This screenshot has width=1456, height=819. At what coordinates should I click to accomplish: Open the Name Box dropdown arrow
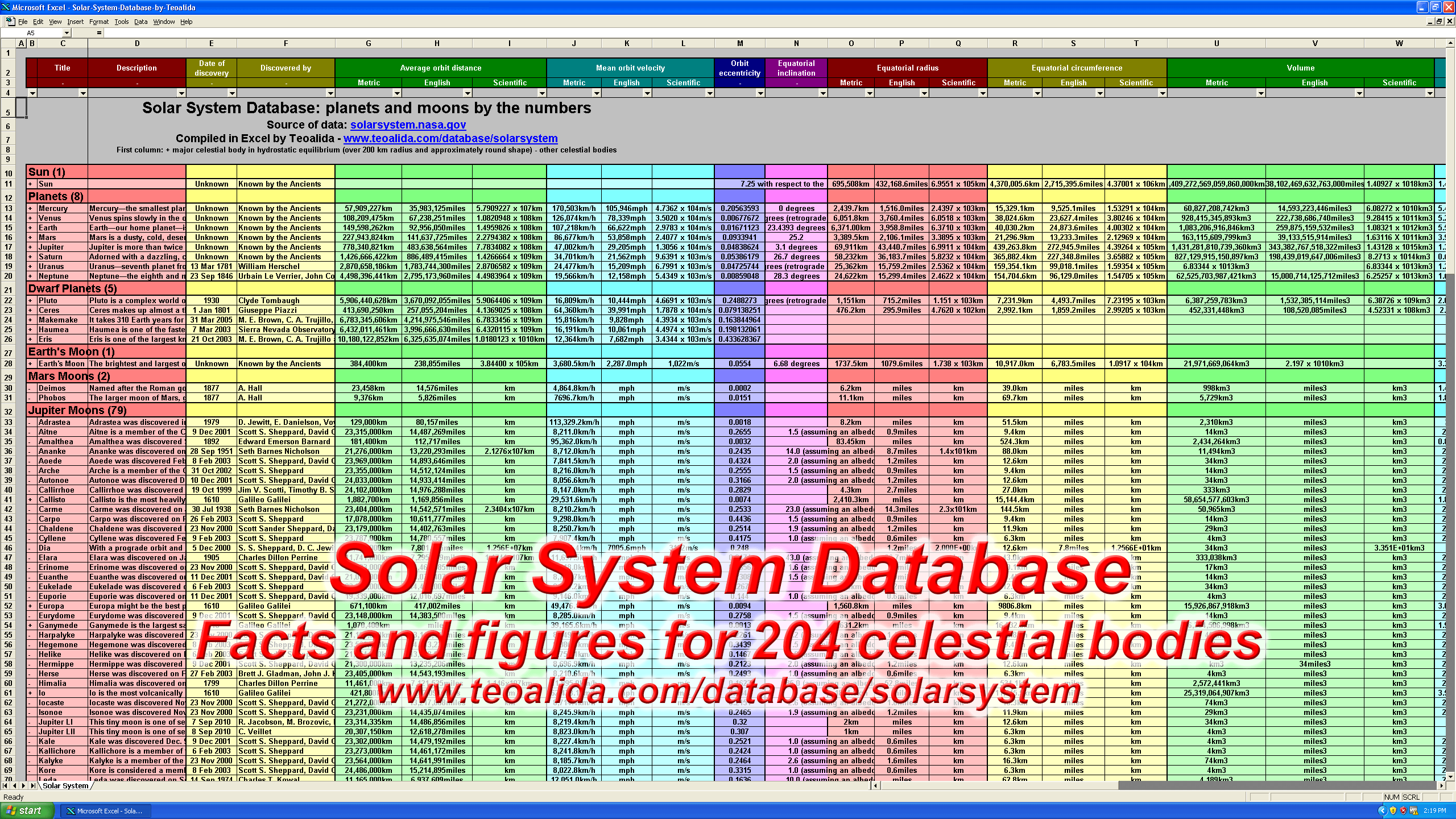(67, 33)
